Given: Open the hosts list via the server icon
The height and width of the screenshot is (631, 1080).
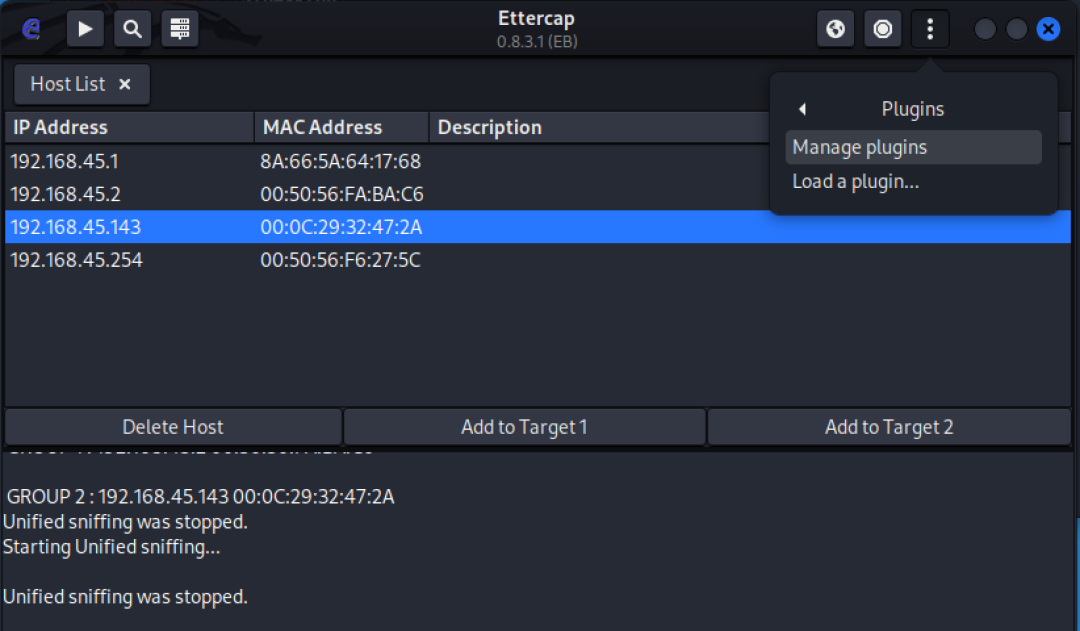Looking at the screenshot, I should [x=180, y=28].
